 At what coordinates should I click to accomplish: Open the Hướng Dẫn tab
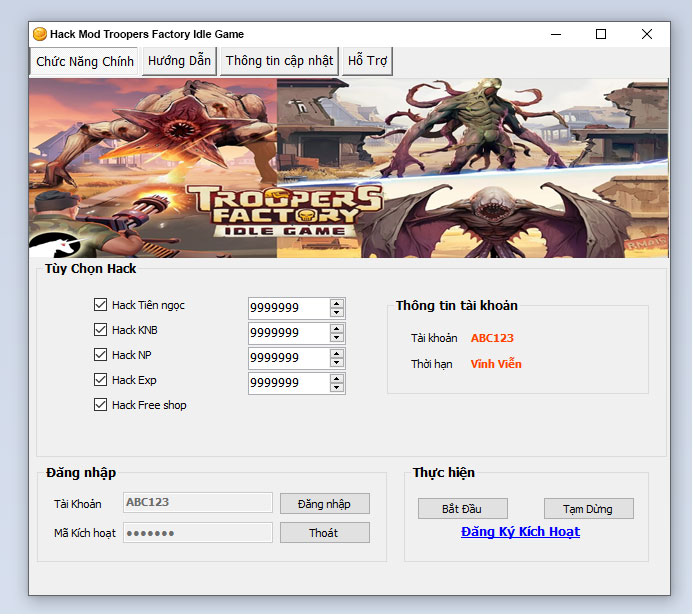(179, 61)
